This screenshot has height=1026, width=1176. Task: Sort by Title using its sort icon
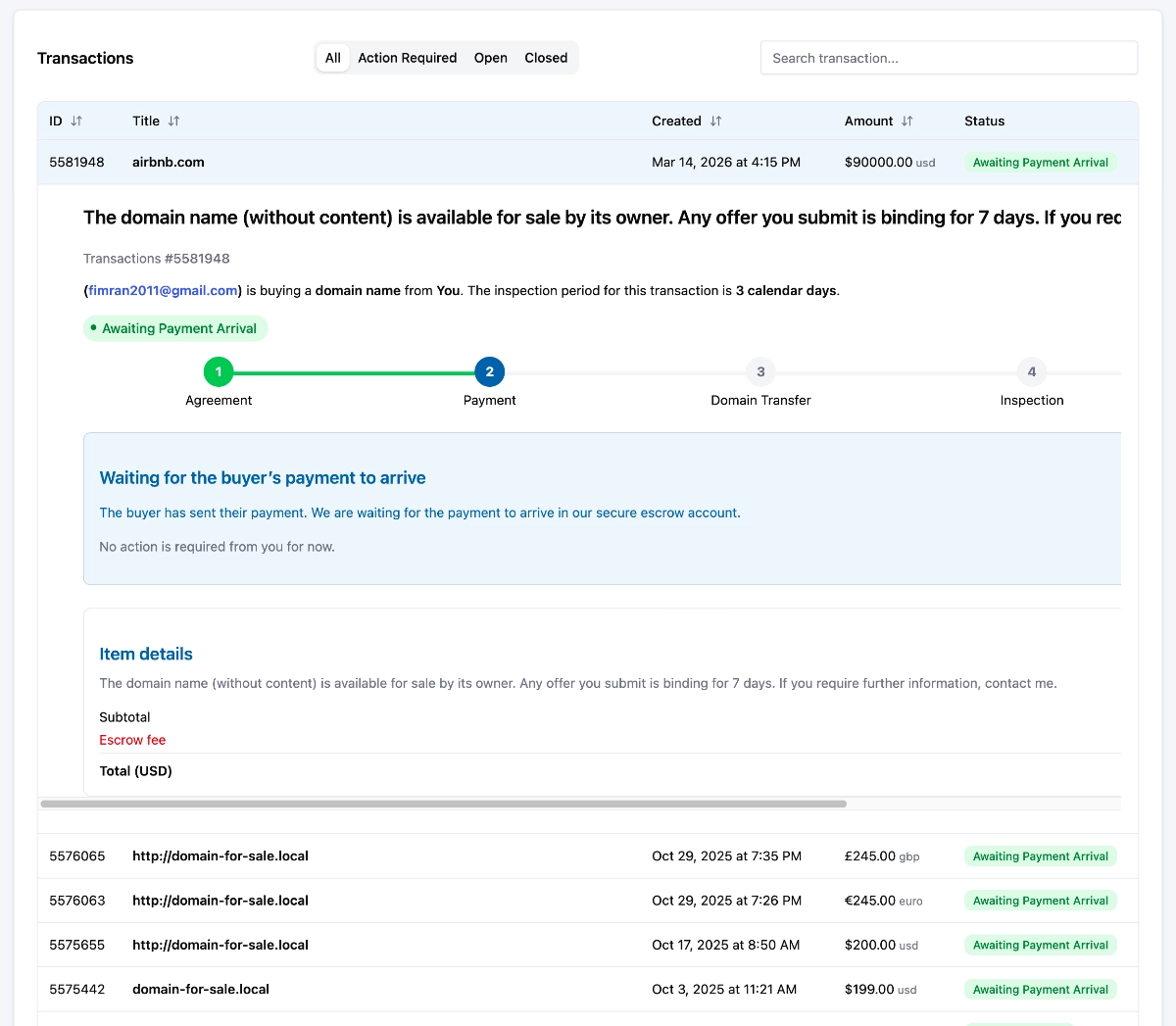point(173,122)
